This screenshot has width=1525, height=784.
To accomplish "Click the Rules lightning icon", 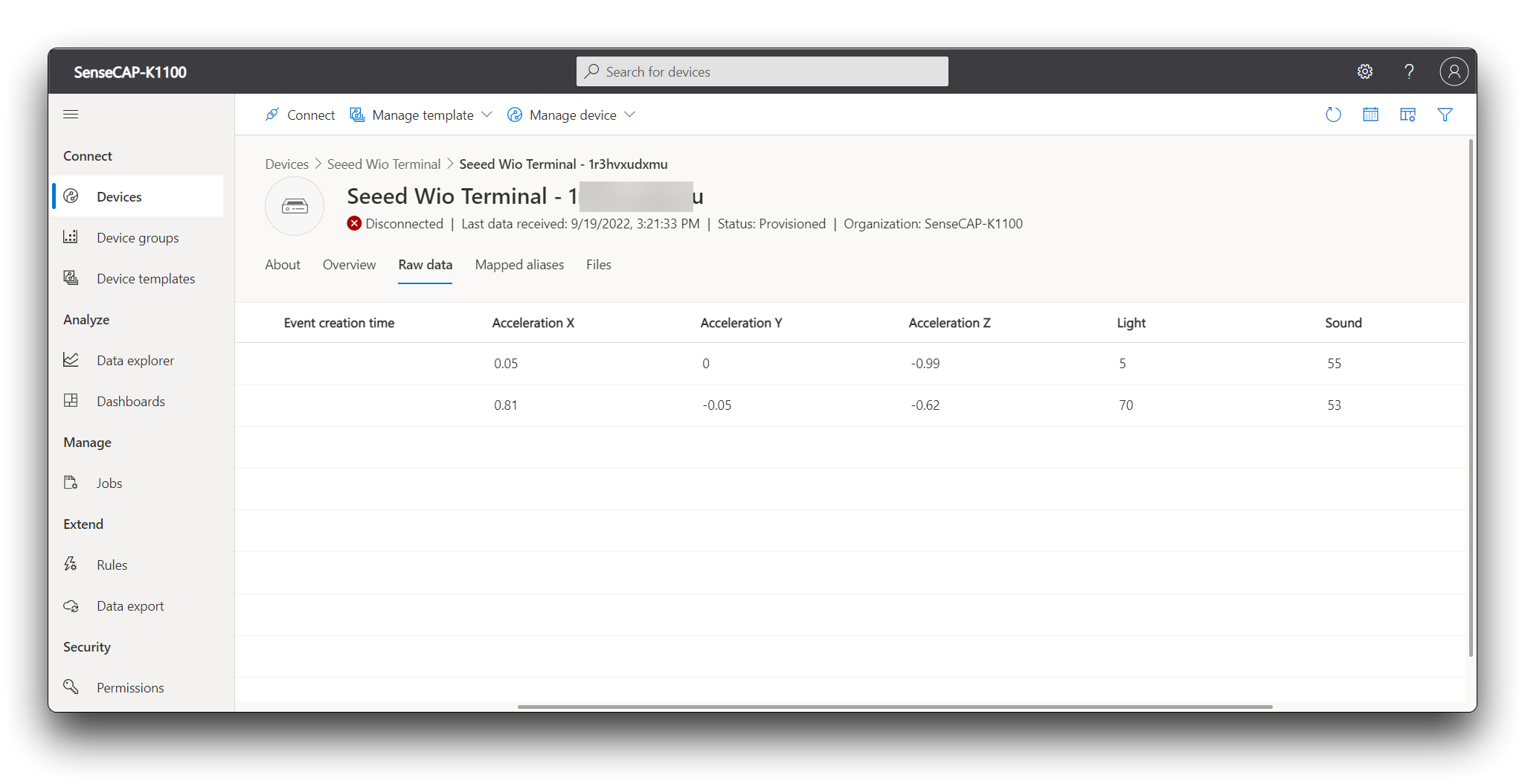I will tap(71, 565).
